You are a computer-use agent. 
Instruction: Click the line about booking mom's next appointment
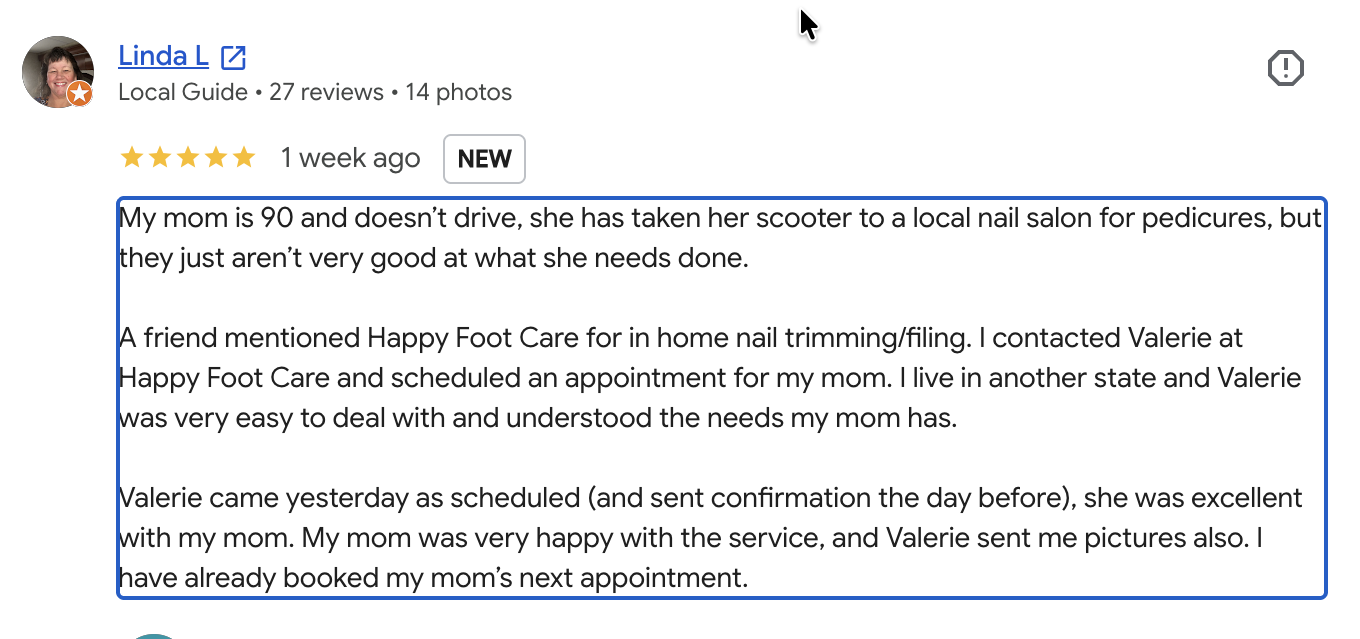pos(433,578)
